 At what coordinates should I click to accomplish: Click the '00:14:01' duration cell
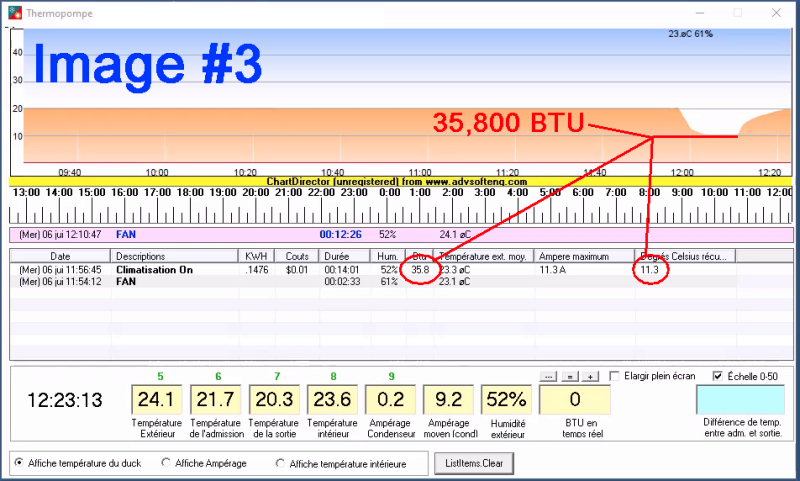(341, 269)
